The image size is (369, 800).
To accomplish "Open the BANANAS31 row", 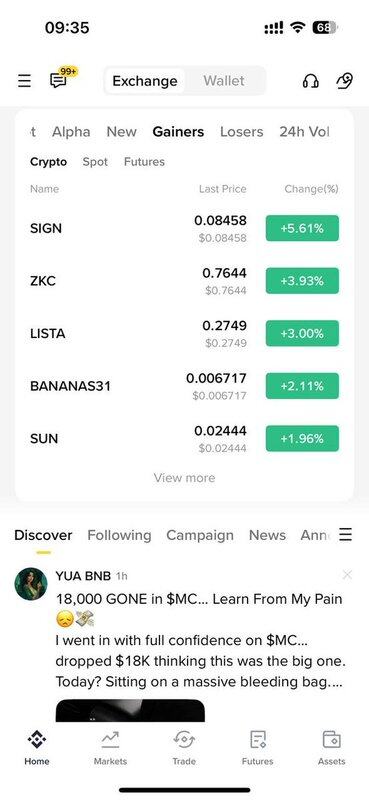I will [x=184, y=386].
